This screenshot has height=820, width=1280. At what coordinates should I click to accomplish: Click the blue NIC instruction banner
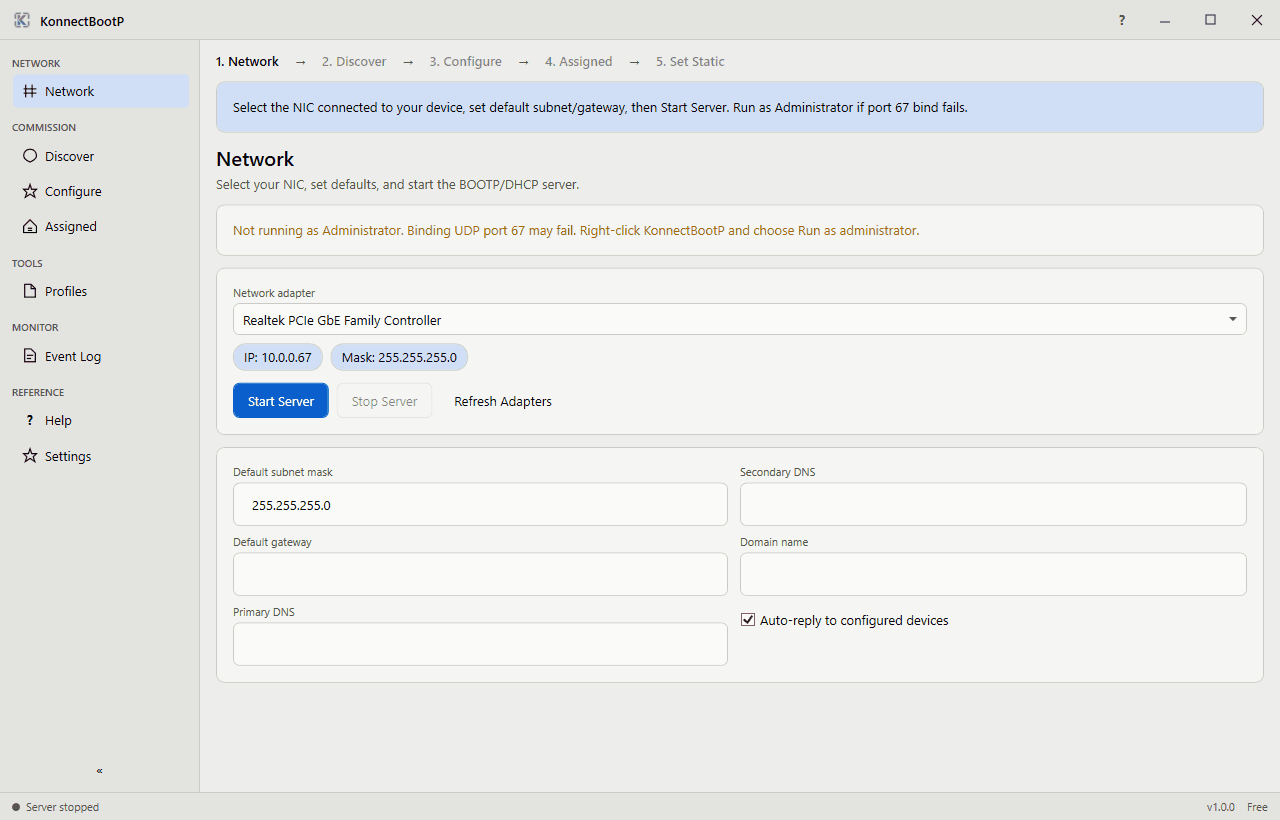740,107
